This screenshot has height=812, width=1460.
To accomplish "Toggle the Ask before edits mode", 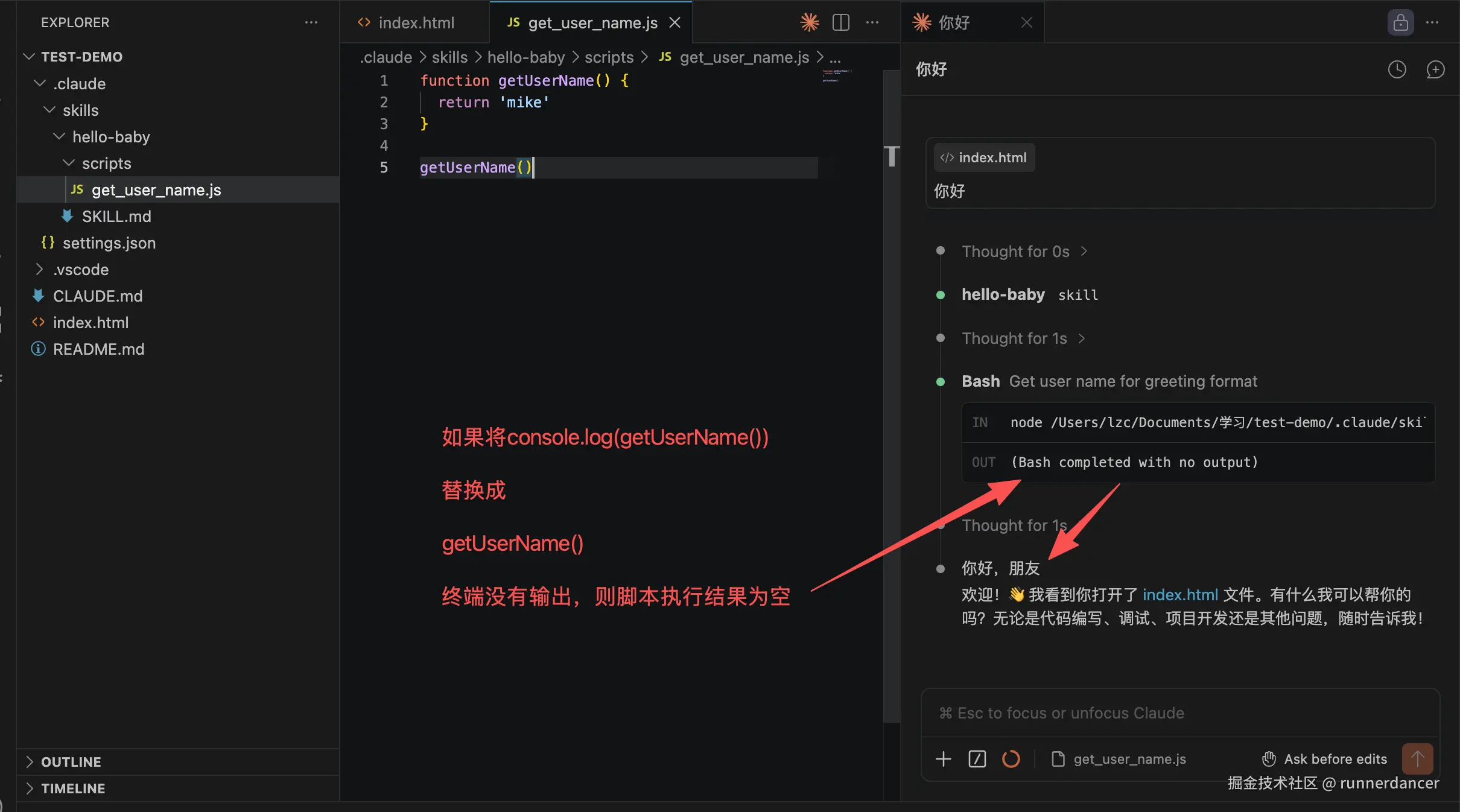I will (1324, 759).
